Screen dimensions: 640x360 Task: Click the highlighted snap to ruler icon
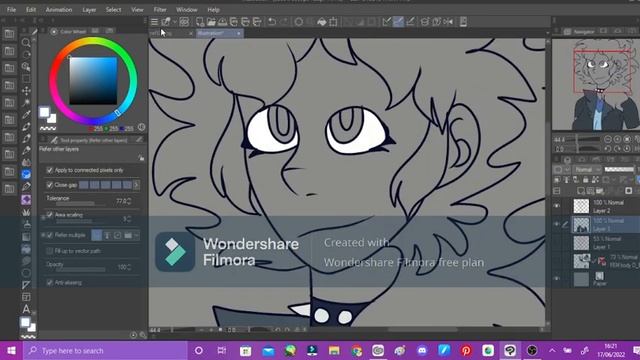coord(398,22)
